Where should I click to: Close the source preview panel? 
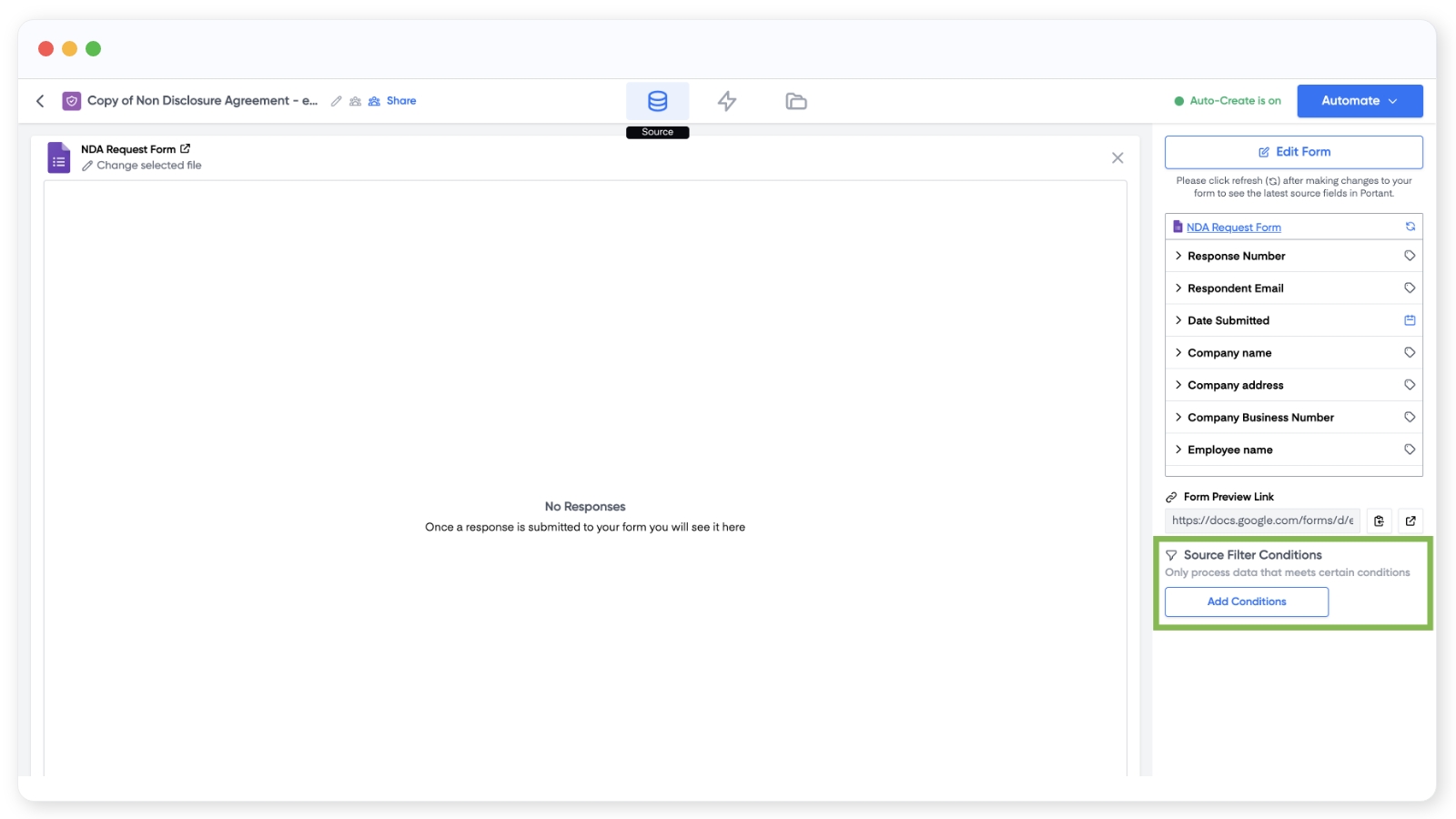pos(1117,158)
